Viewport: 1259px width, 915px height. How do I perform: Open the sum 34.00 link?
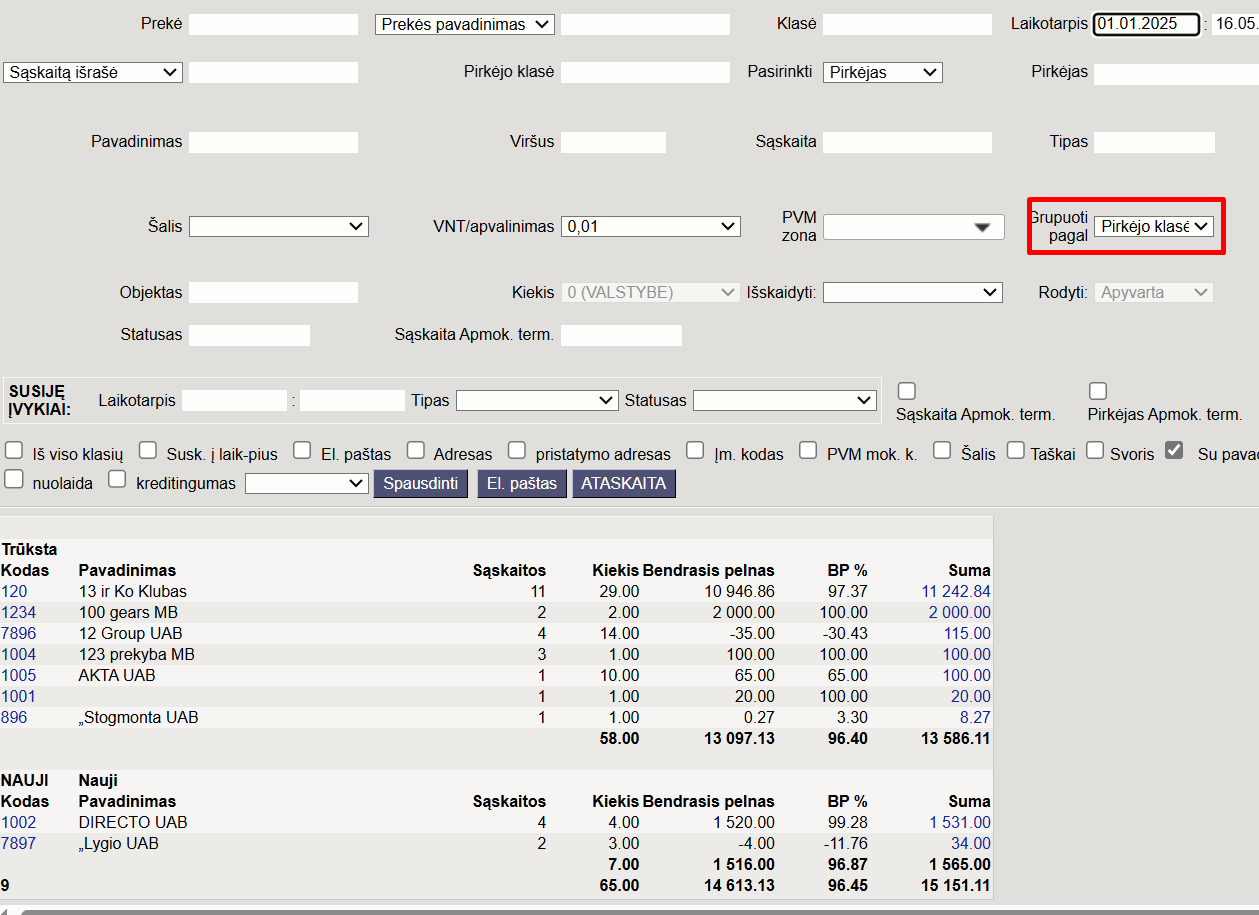click(971, 843)
